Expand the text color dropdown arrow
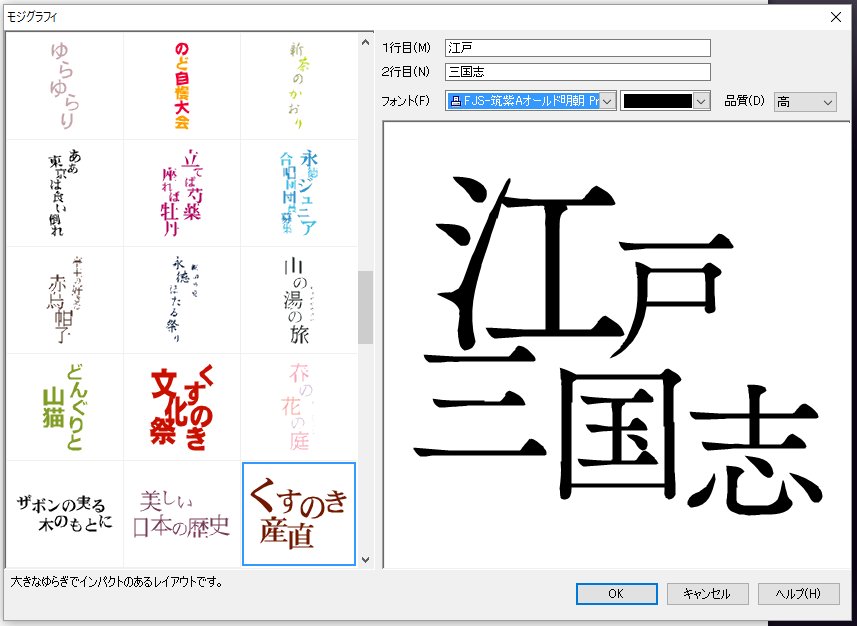This screenshot has width=857, height=626. (x=699, y=100)
